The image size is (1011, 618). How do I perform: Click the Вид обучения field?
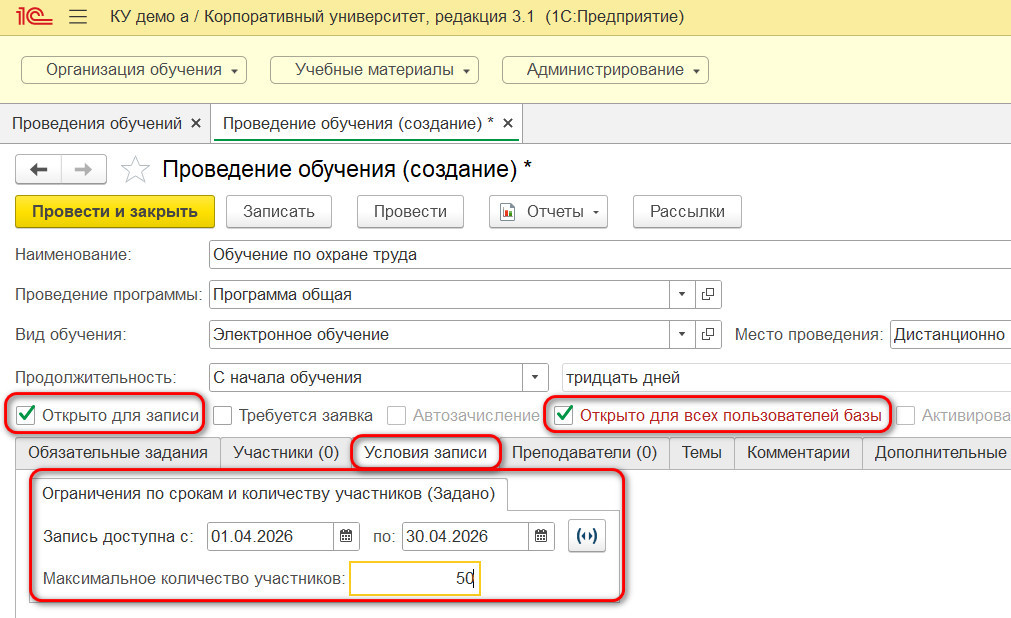(x=440, y=334)
